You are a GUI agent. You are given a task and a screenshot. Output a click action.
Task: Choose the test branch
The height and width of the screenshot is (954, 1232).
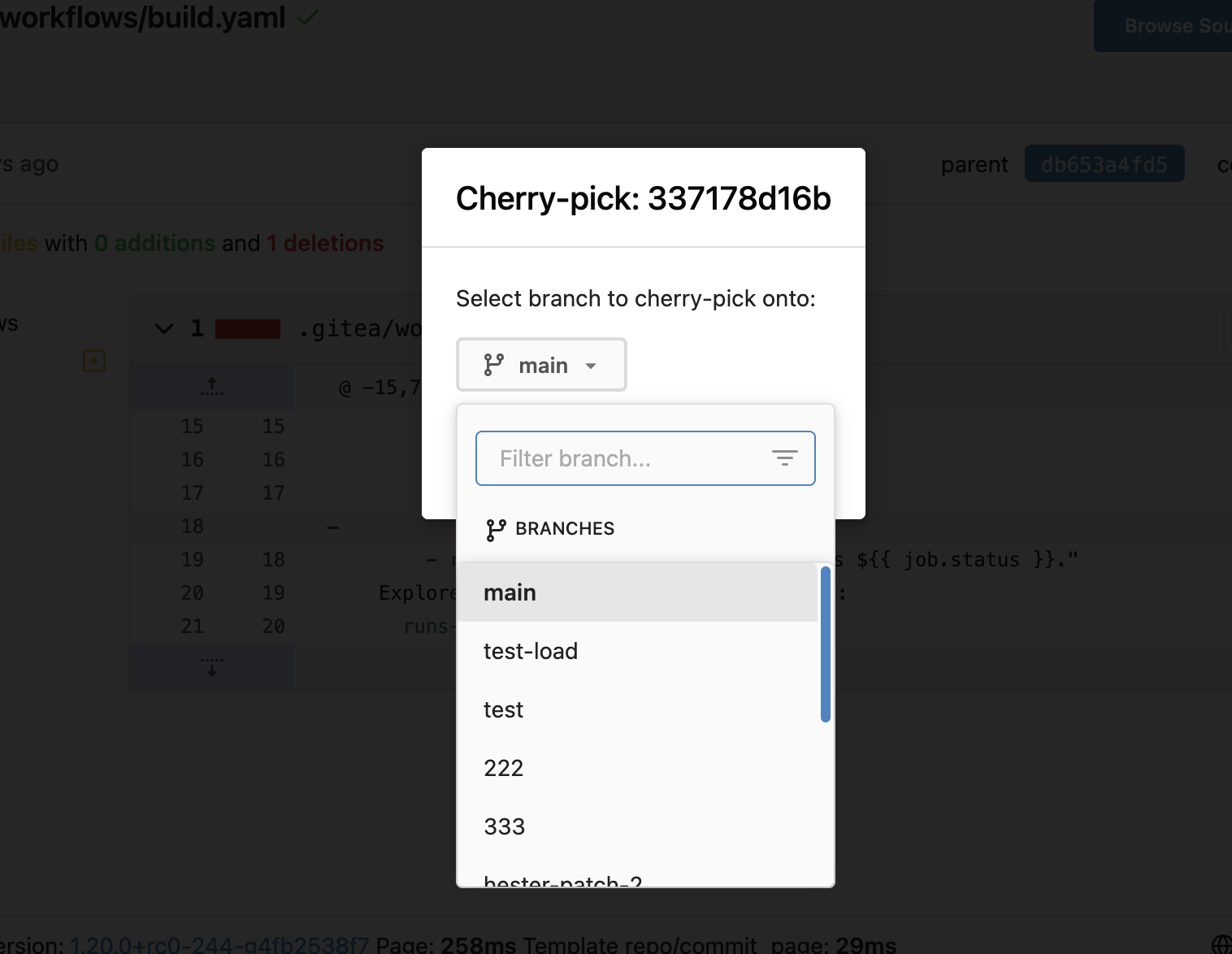(638, 709)
